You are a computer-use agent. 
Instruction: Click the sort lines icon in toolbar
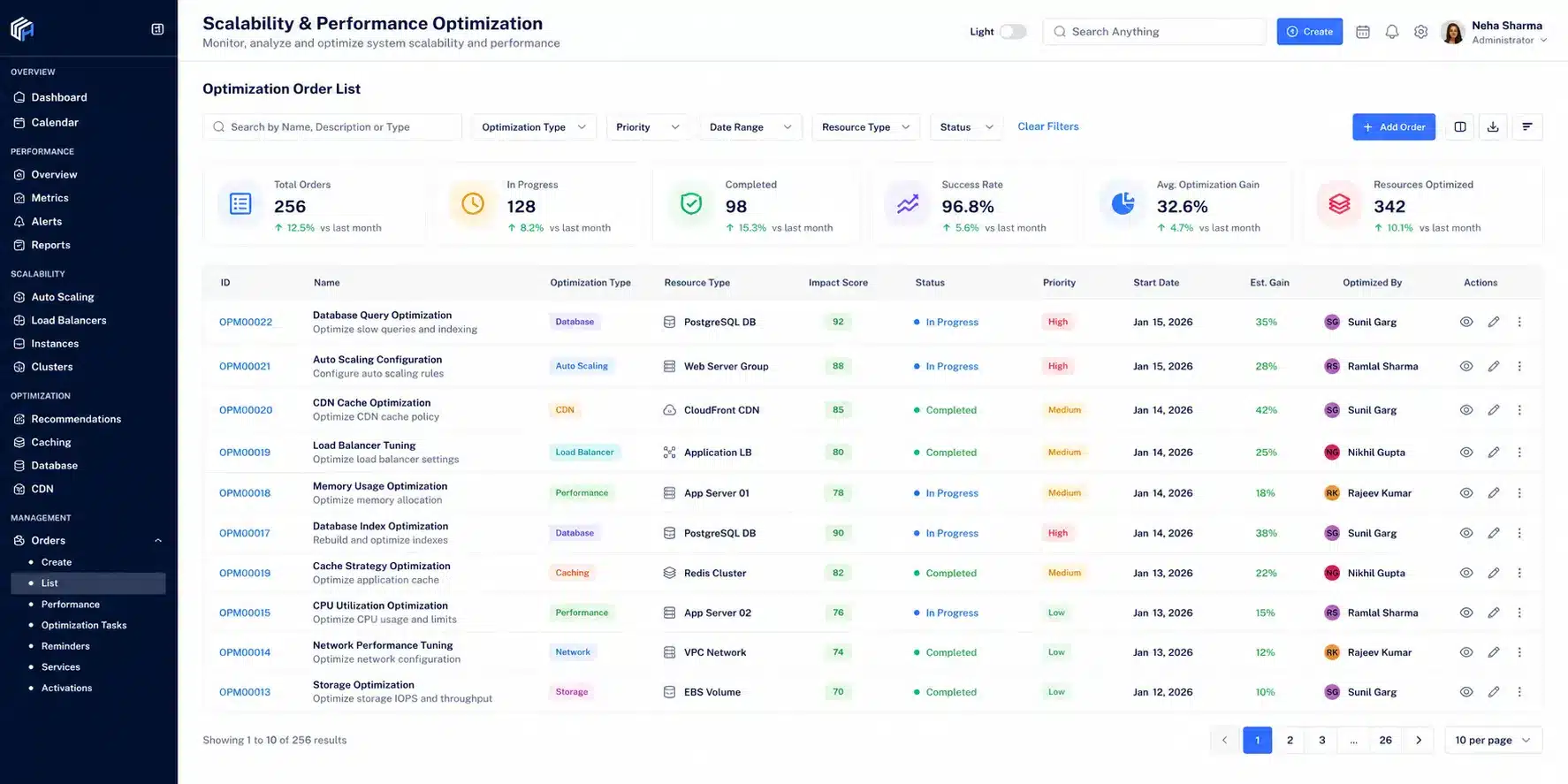point(1527,127)
